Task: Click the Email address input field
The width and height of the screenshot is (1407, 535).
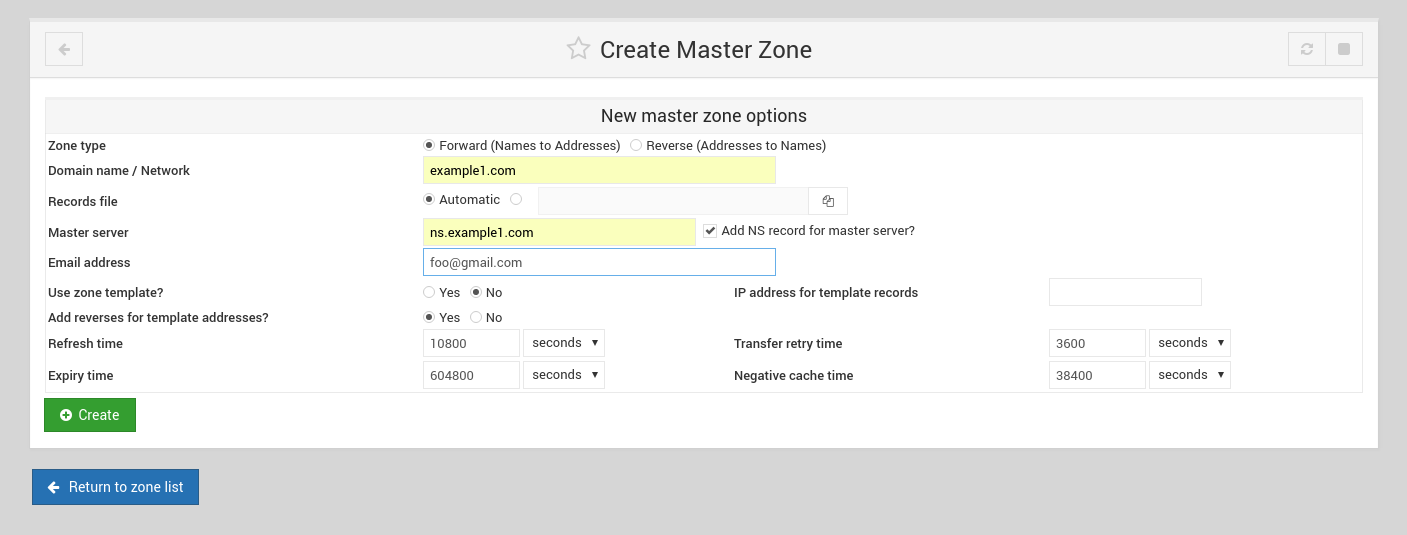Action: click(x=599, y=262)
